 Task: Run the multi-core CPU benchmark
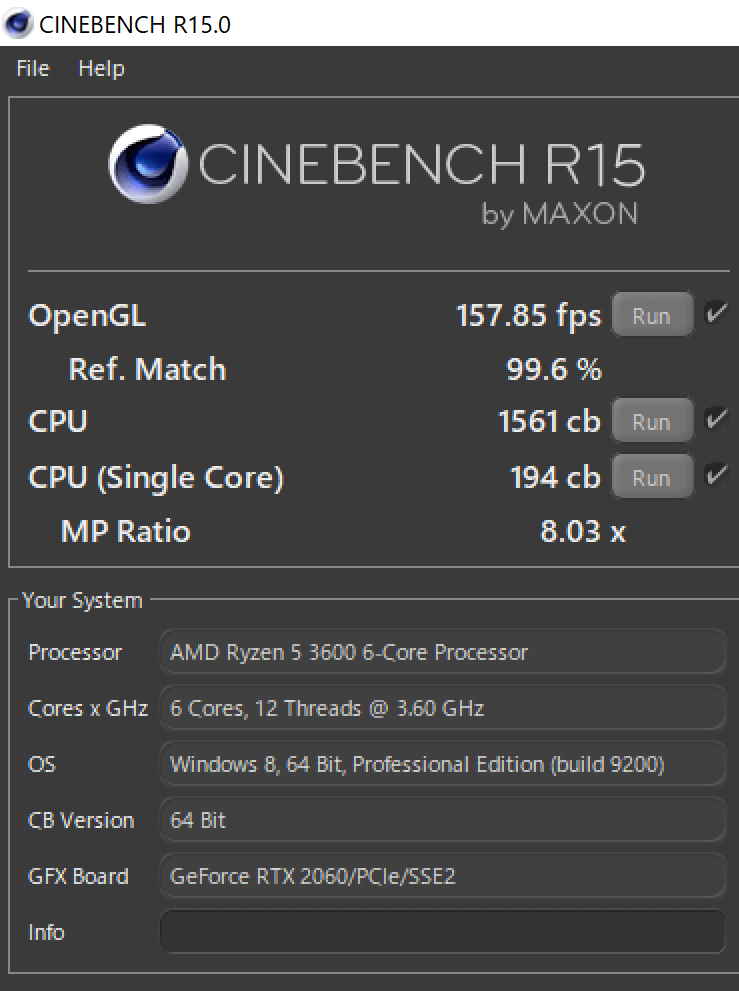point(651,422)
